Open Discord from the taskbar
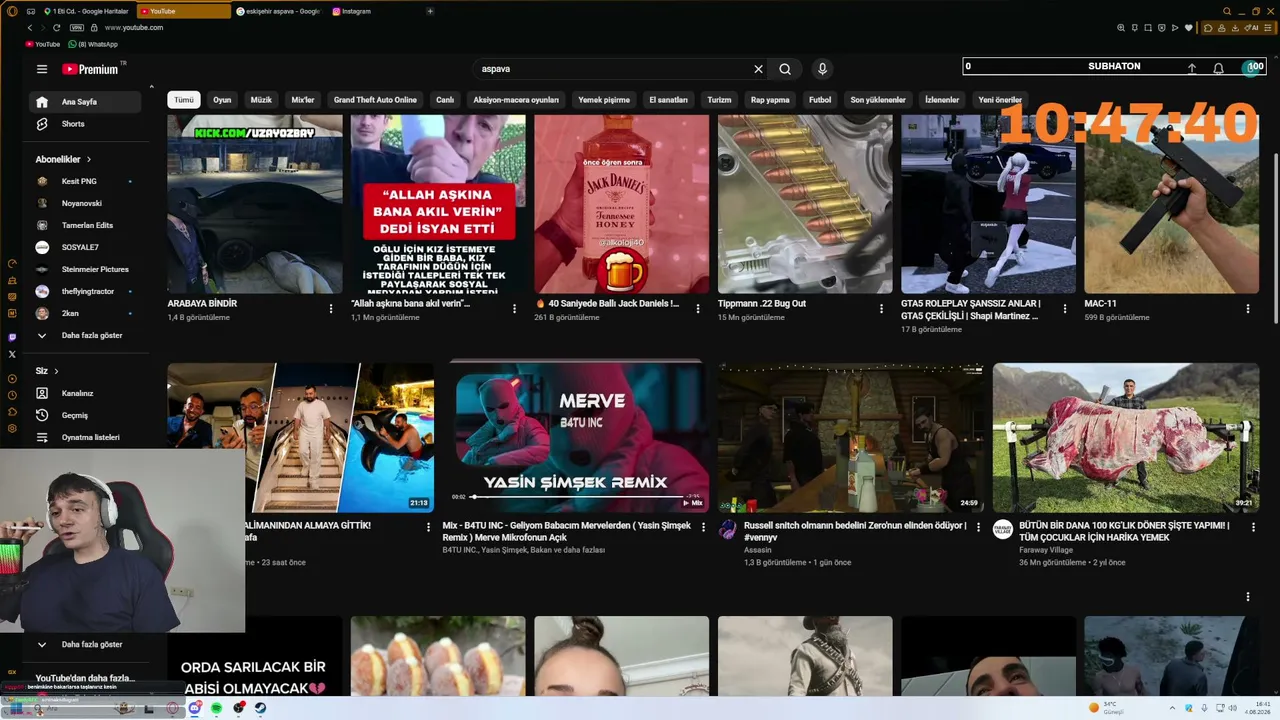The image size is (1280, 720). coord(194,708)
